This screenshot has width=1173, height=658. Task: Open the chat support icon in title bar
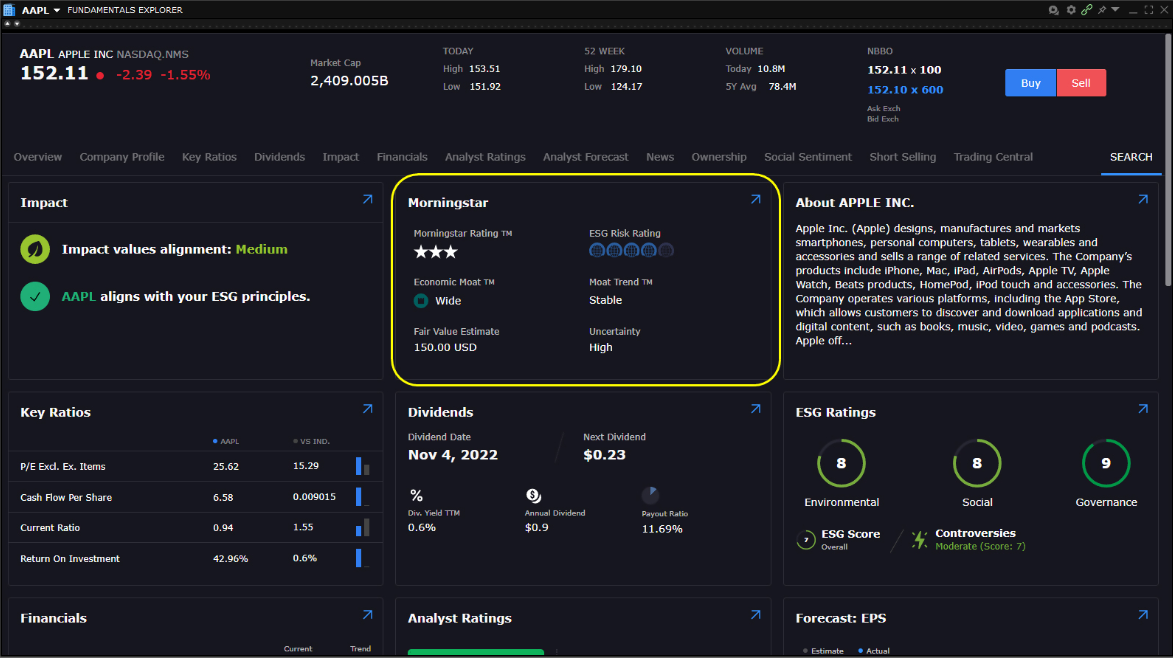[x=1053, y=10]
